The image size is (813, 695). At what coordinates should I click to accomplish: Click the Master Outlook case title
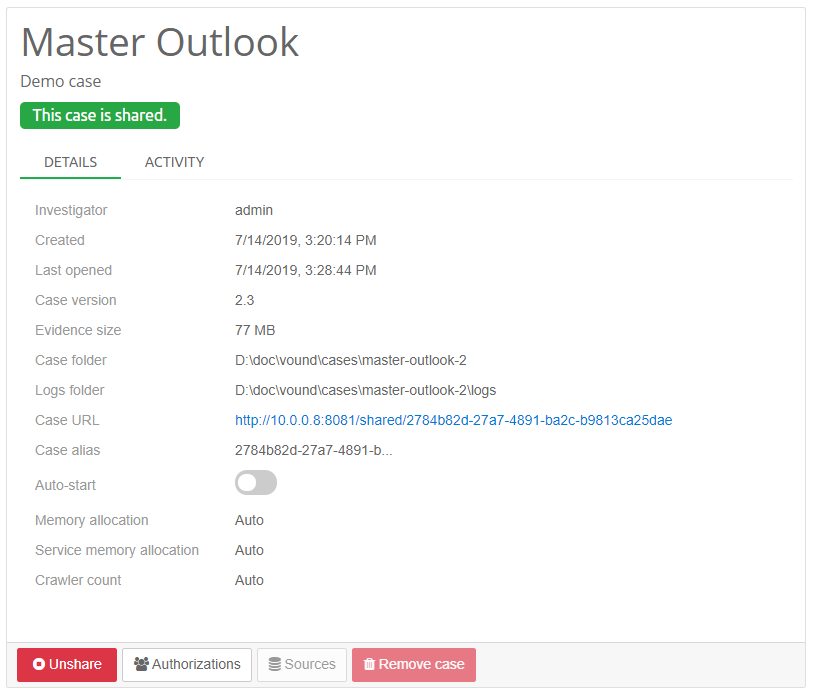click(160, 43)
